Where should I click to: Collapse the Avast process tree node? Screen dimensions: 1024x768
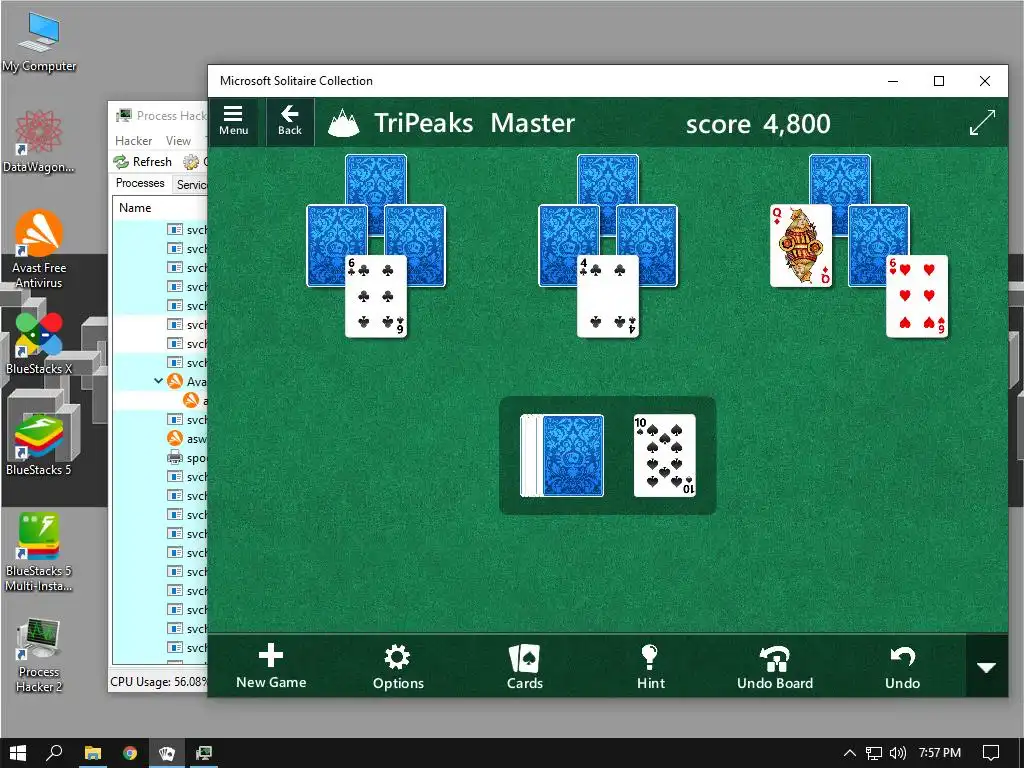pos(158,381)
